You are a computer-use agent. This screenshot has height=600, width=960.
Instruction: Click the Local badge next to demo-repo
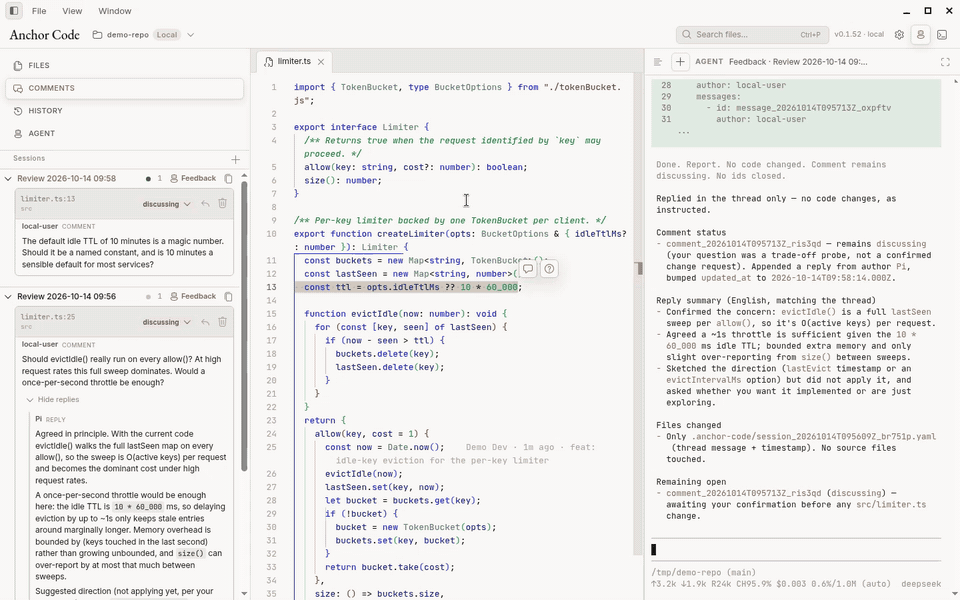(x=167, y=35)
